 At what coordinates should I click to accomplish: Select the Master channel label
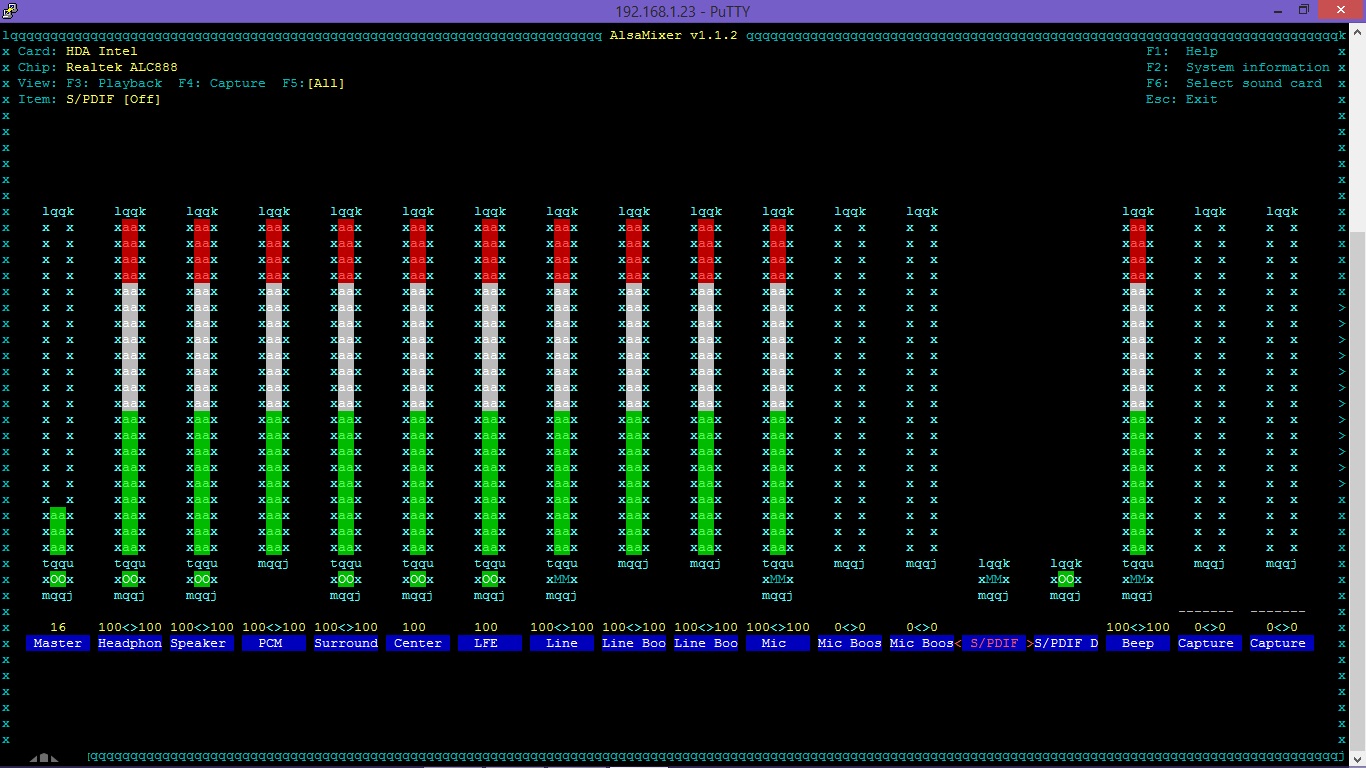click(58, 643)
